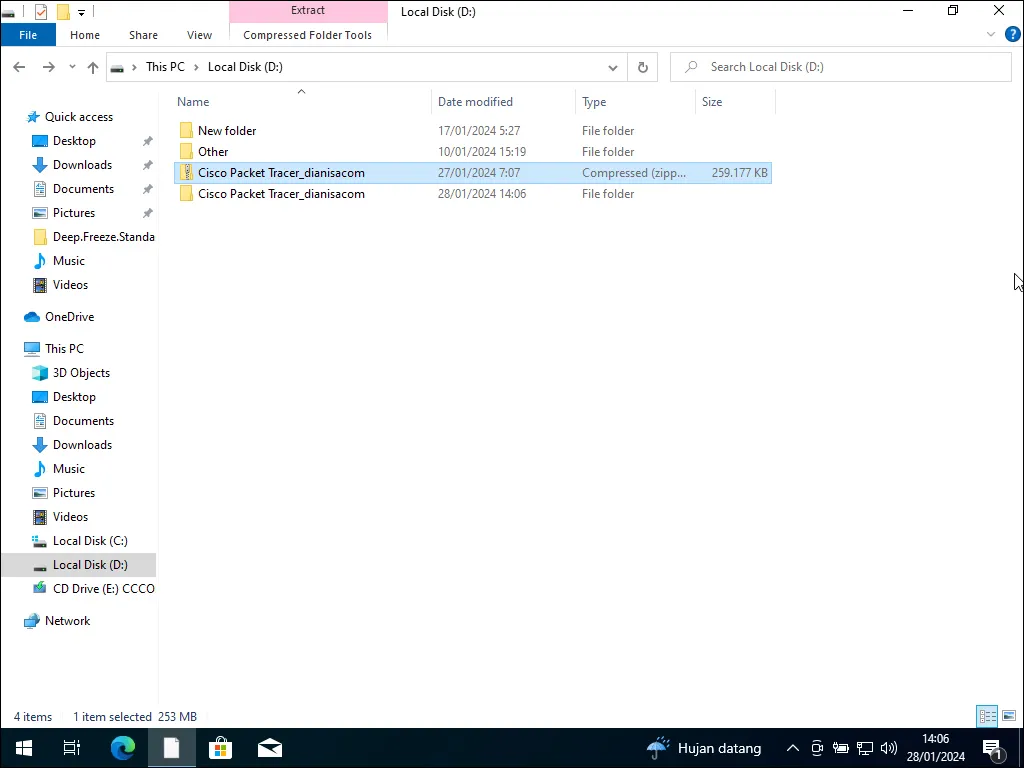The width and height of the screenshot is (1024, 768).
Task: Open the Customize Quick Access Toolbar dropdown
Action: pos(81,13)
